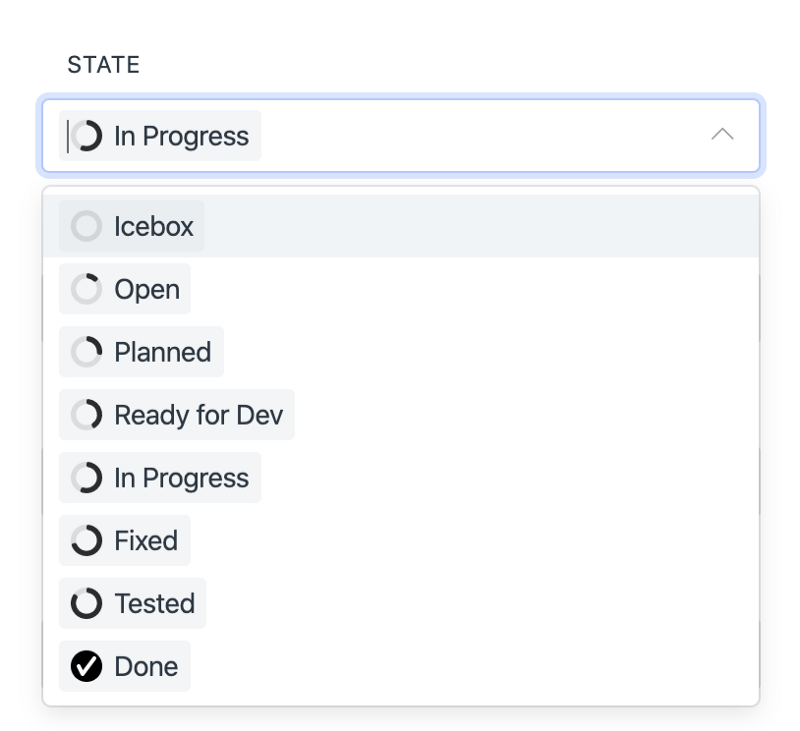Viewport: 800px width, 731px height.
Task: Choose Open from the state list
Action: click(x=146, y=289)
